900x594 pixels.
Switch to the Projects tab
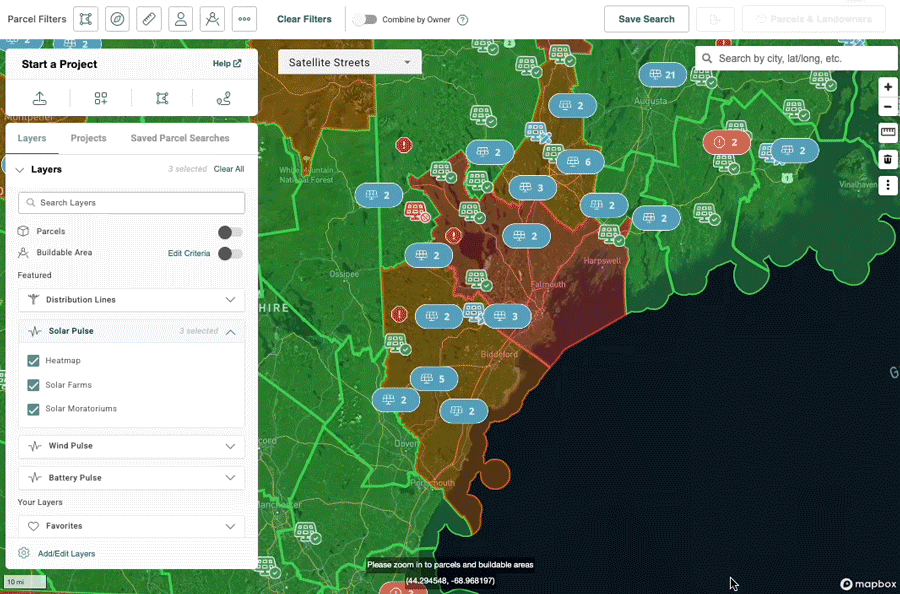point(88,138)
